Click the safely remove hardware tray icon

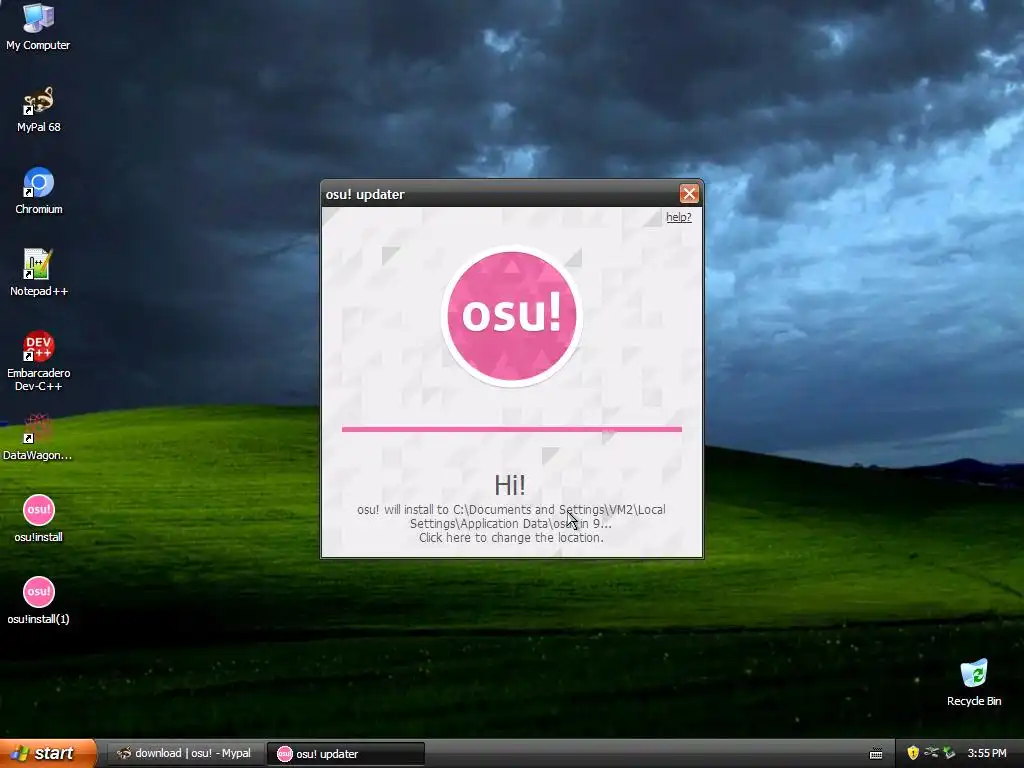(949, 753)
